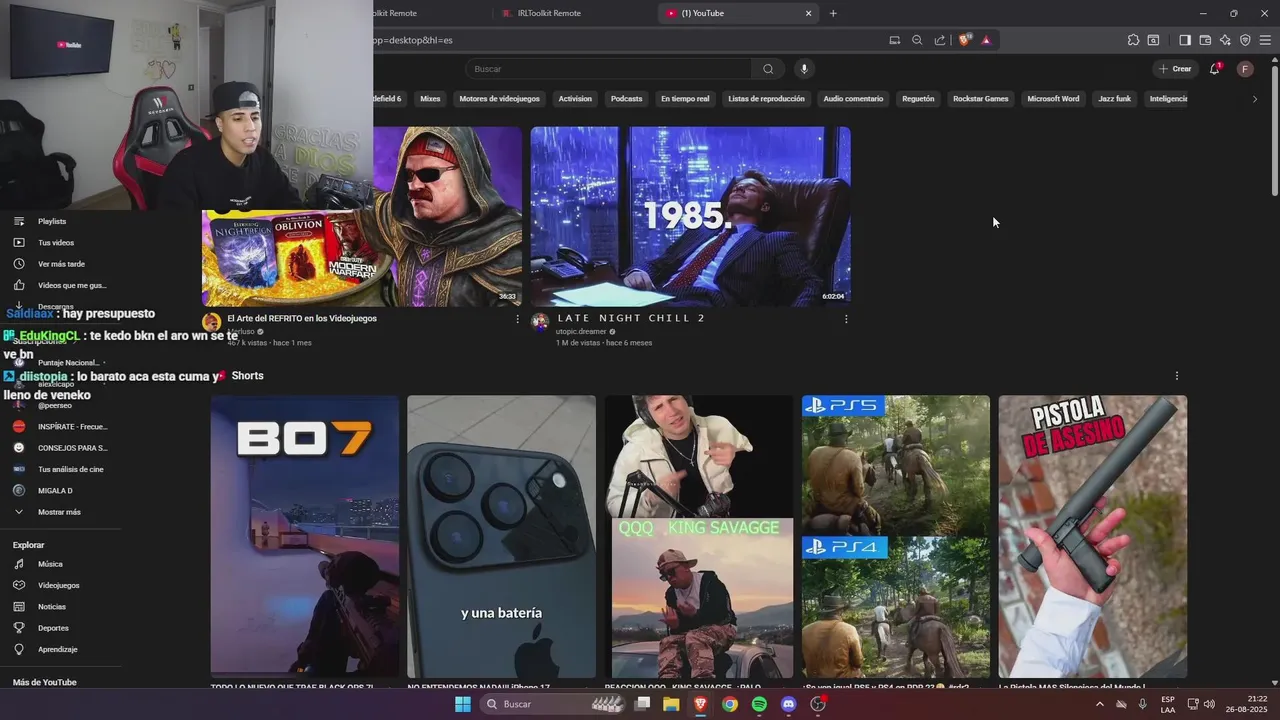The image size is (1280, 720).
Task: Open the PS5 vs PS4 Short thumbnail
Action: click(896, 536)
